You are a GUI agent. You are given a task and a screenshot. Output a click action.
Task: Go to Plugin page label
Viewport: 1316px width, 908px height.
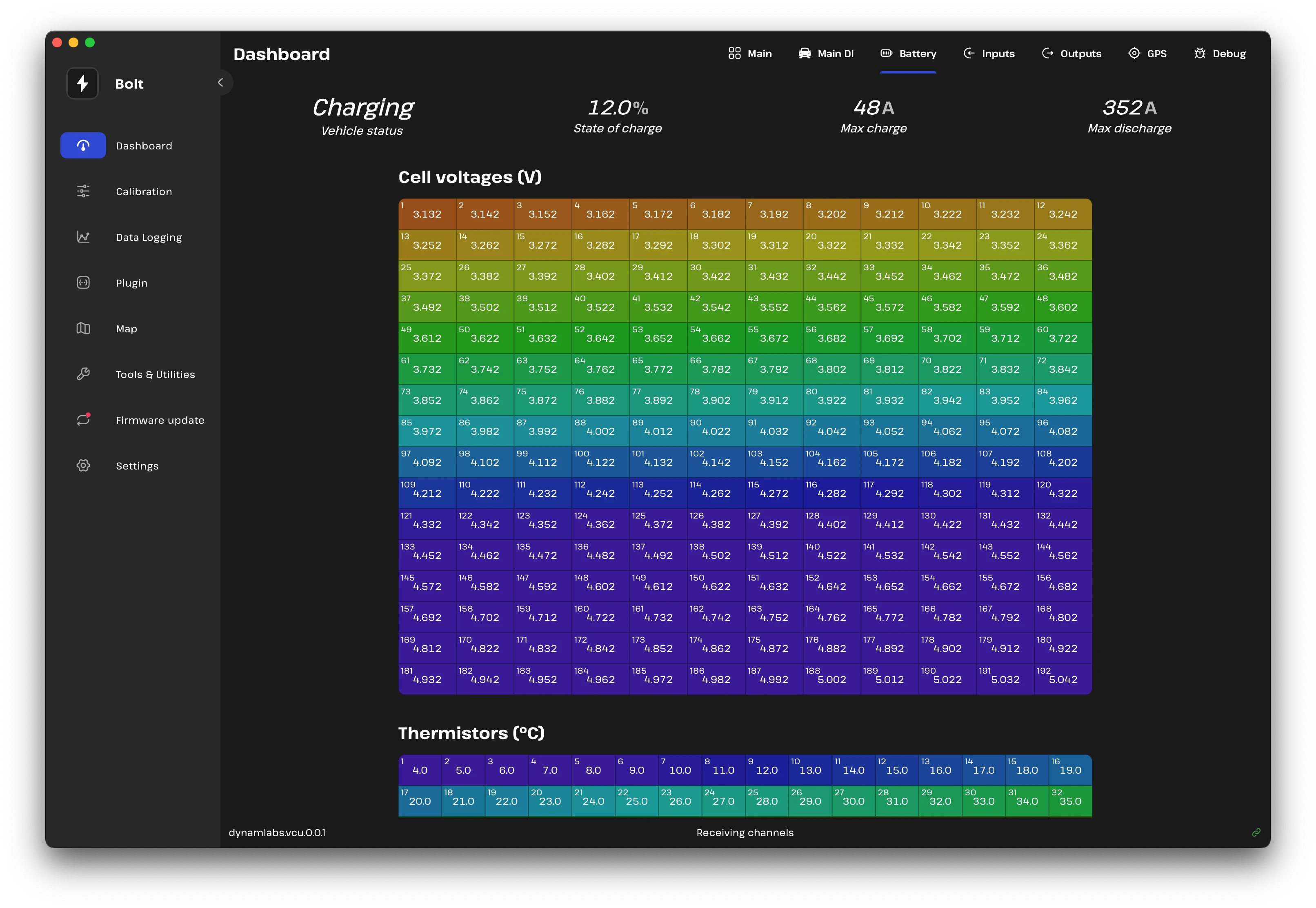point(131,283)
